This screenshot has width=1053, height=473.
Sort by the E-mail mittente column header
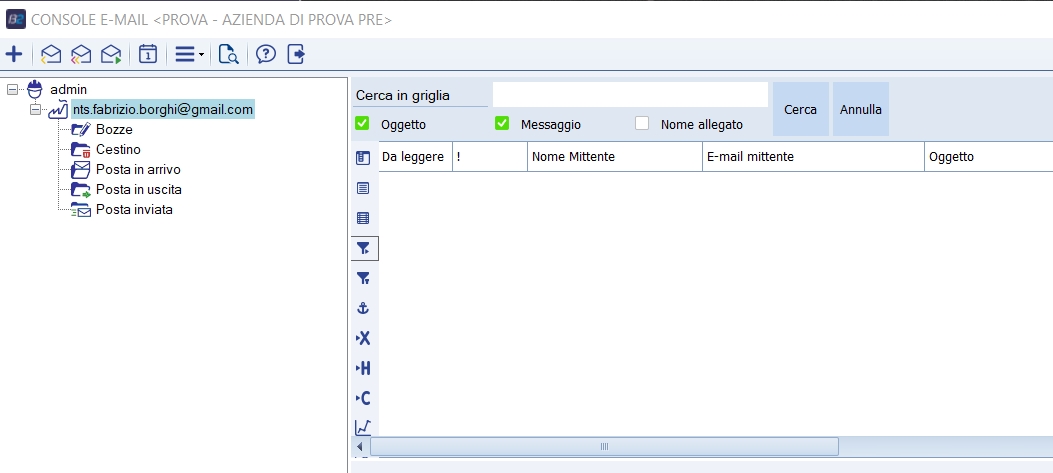[814, 157]
